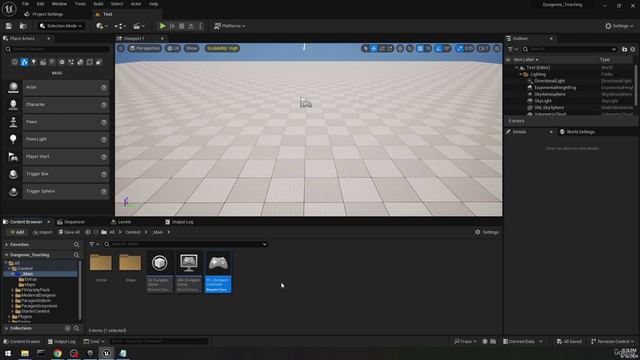
Task: Open the Build menu
Action: (98, 4)
